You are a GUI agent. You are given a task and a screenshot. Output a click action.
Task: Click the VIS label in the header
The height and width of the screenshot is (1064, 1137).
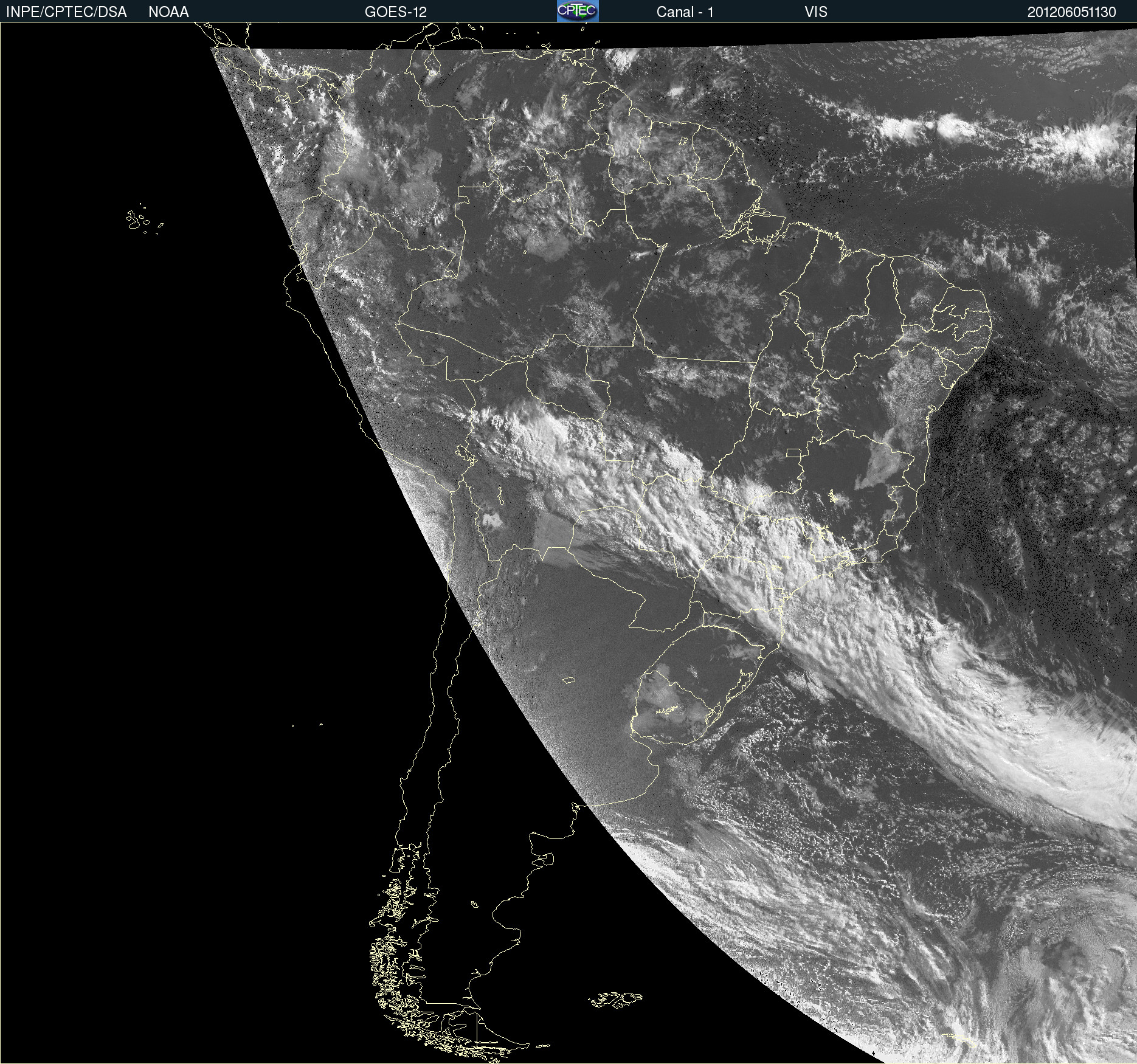[816, 12]
